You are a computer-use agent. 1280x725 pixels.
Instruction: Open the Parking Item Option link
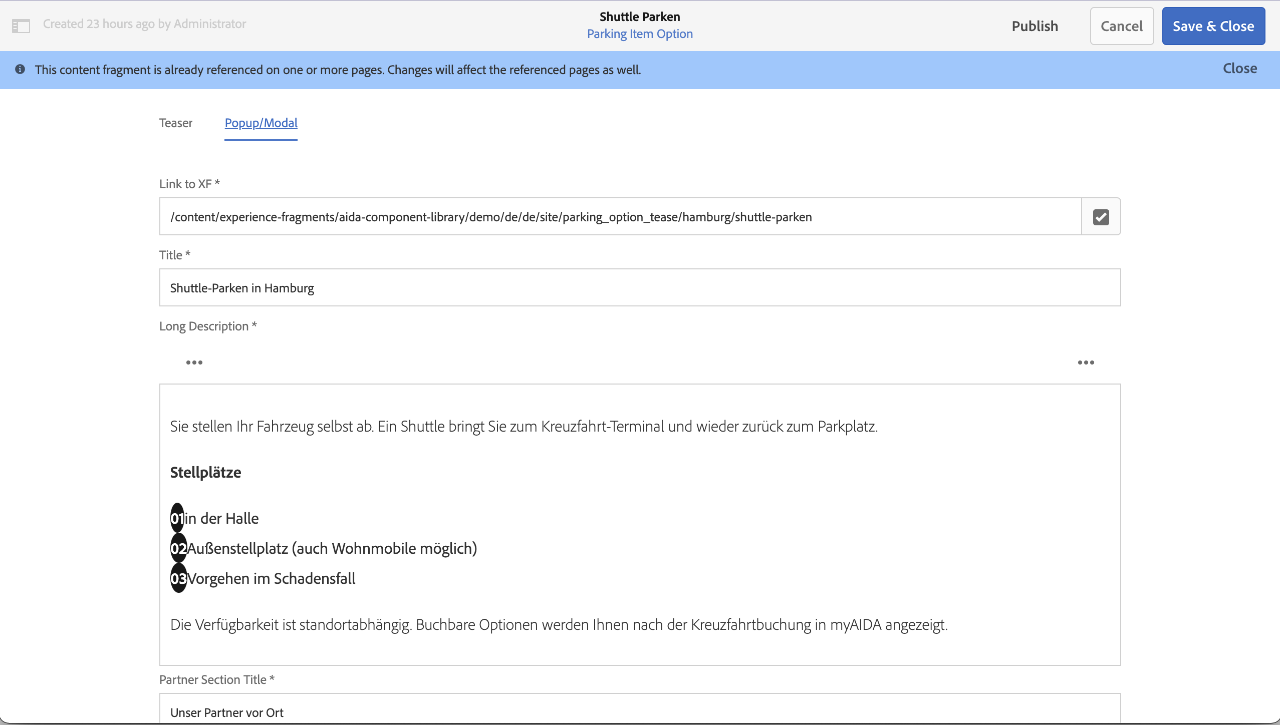tap(640, 34)
